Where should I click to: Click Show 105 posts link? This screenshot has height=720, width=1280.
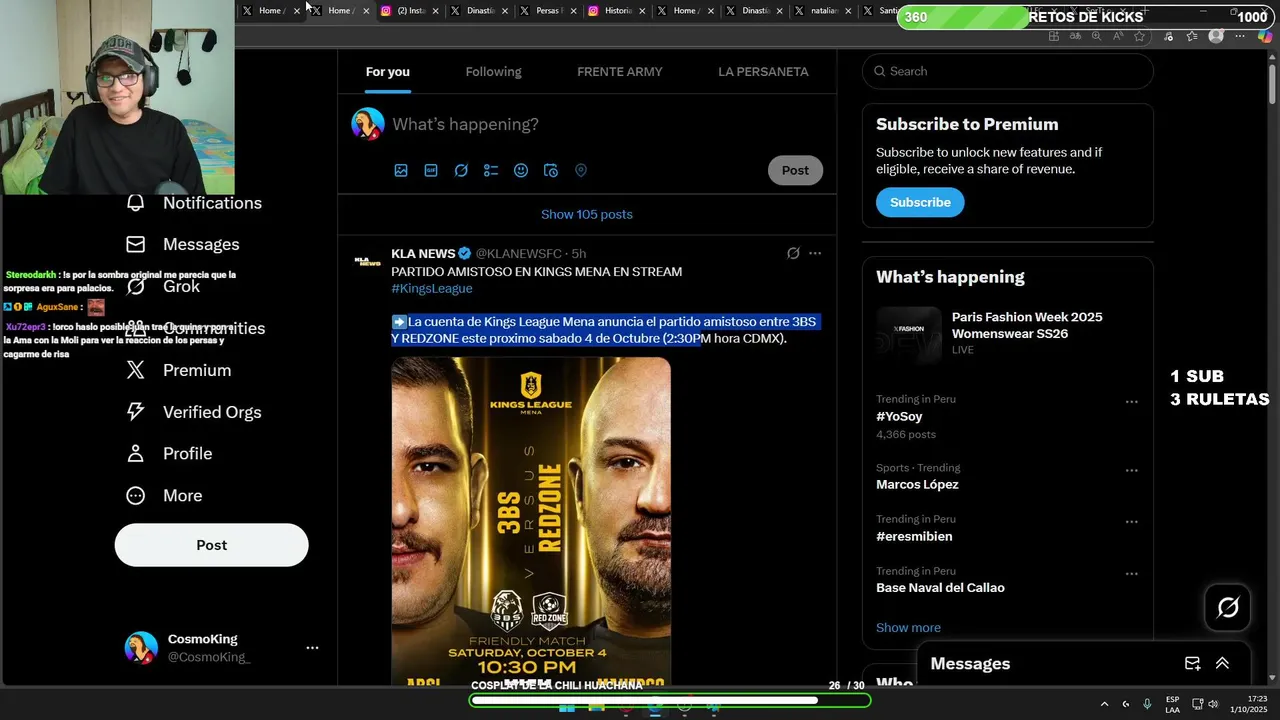tap(587, 215)
